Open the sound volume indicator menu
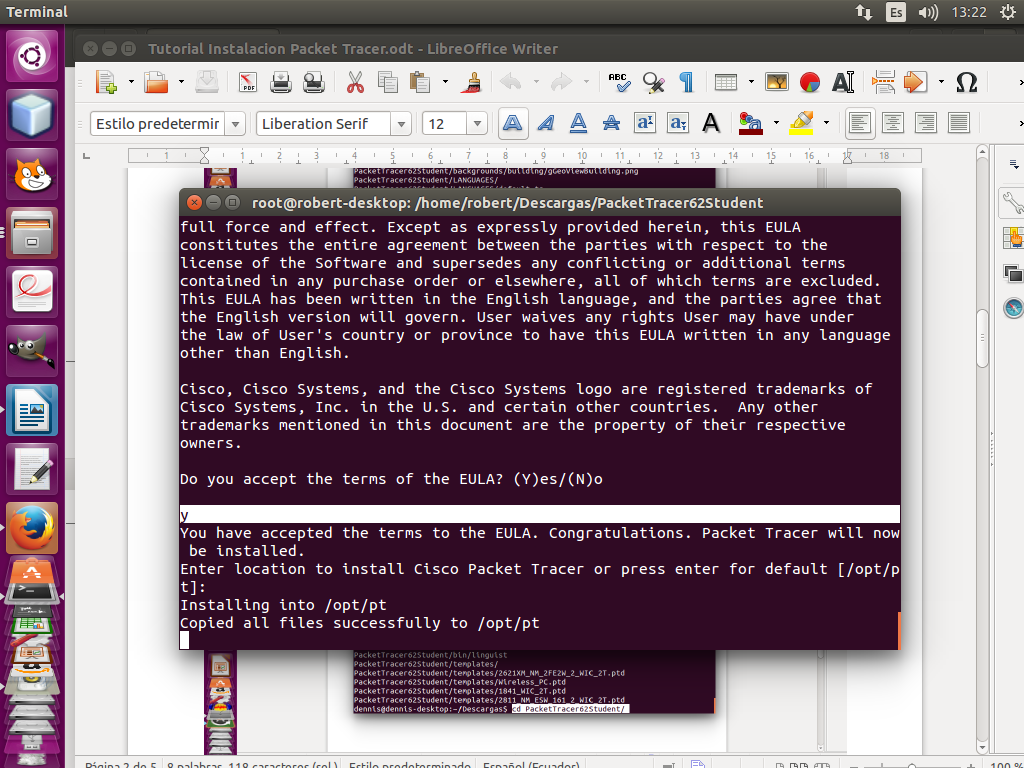This screenshot has width=1024, height=768. coord(928,12)
